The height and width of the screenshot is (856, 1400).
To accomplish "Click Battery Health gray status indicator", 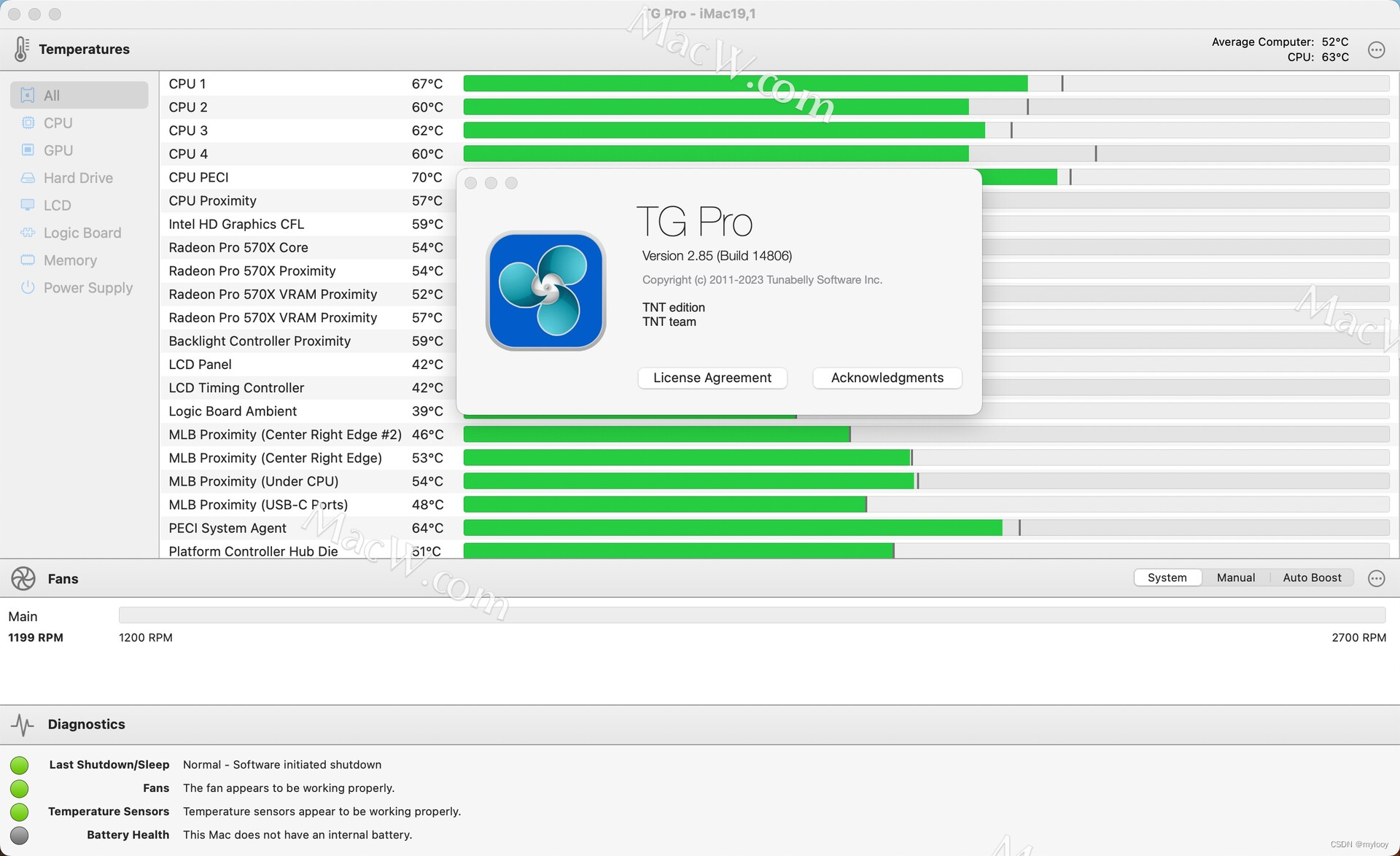I will (x=20, y=835).
